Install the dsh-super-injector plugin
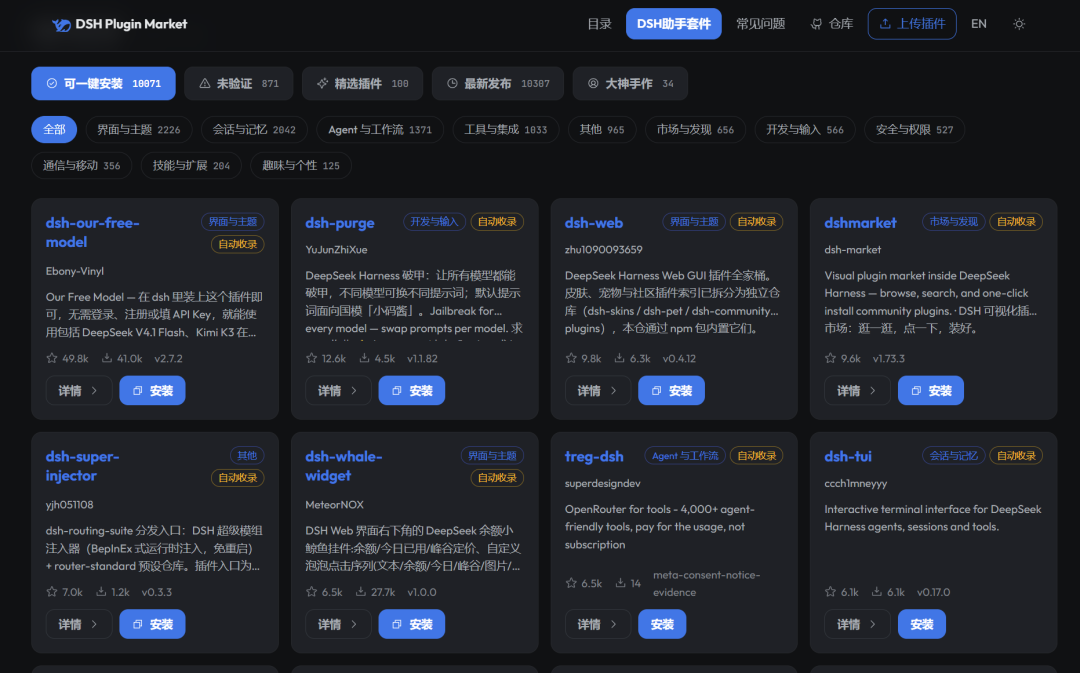1080x673 pixels. tap(152, 624)
